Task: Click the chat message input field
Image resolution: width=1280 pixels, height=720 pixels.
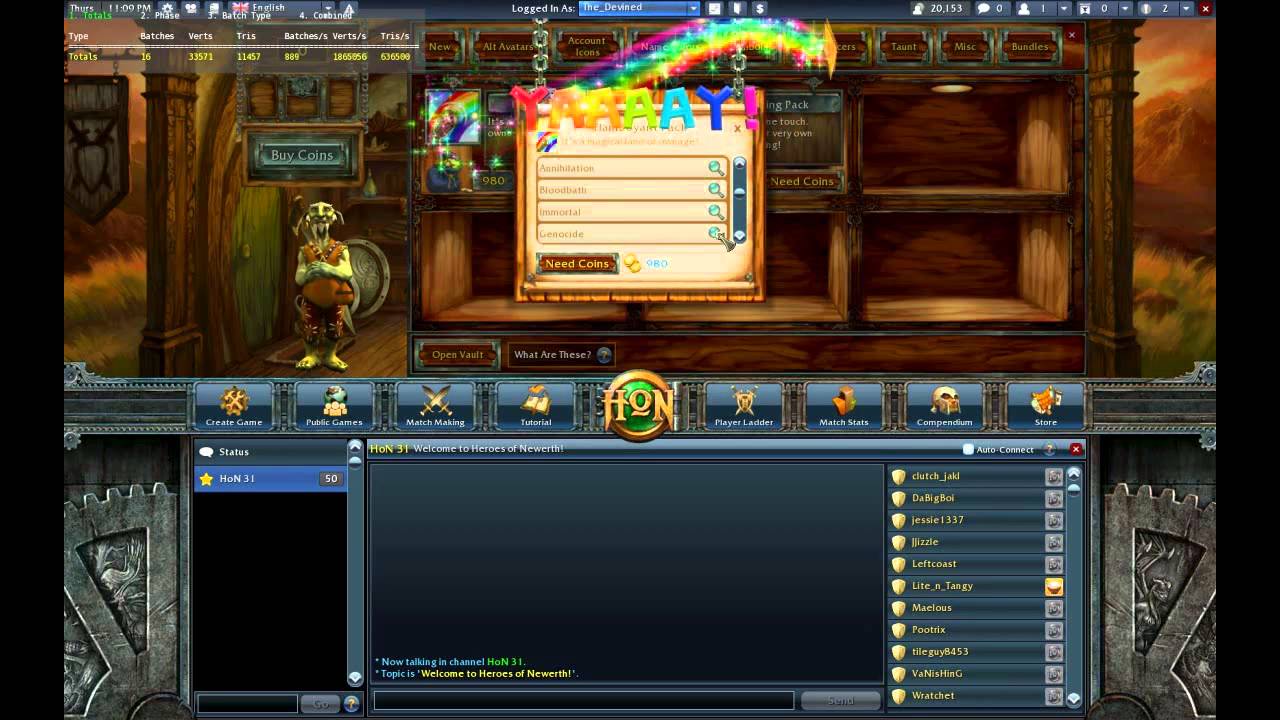Action: [583, 701]
